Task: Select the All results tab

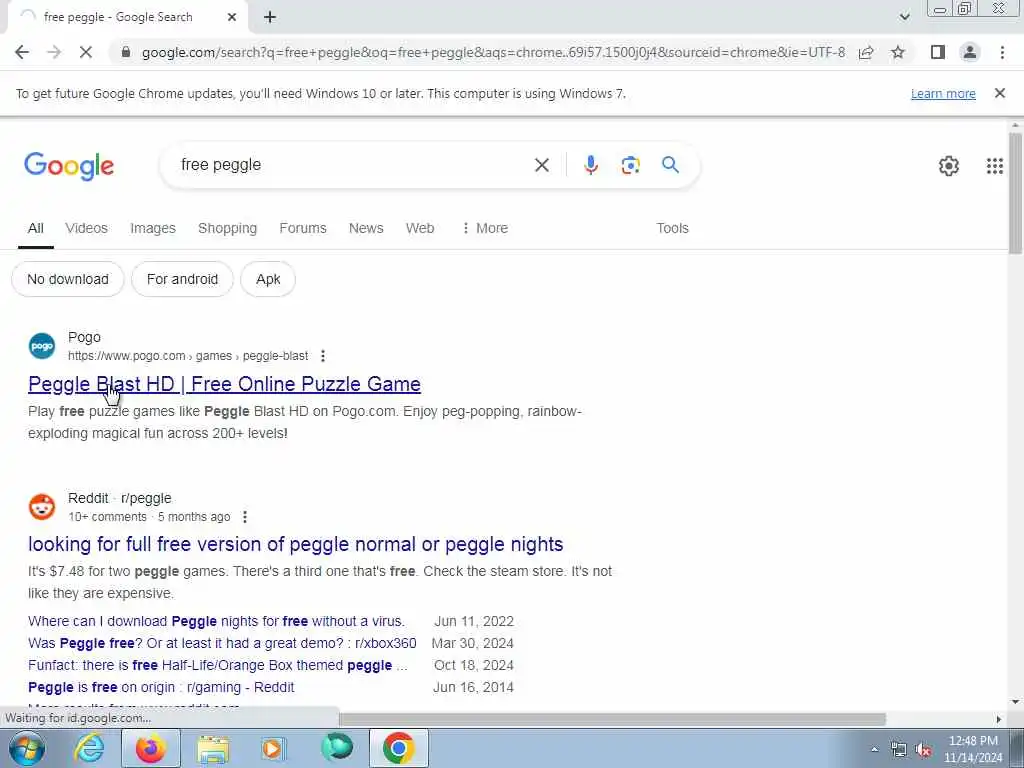Action: 36,228
